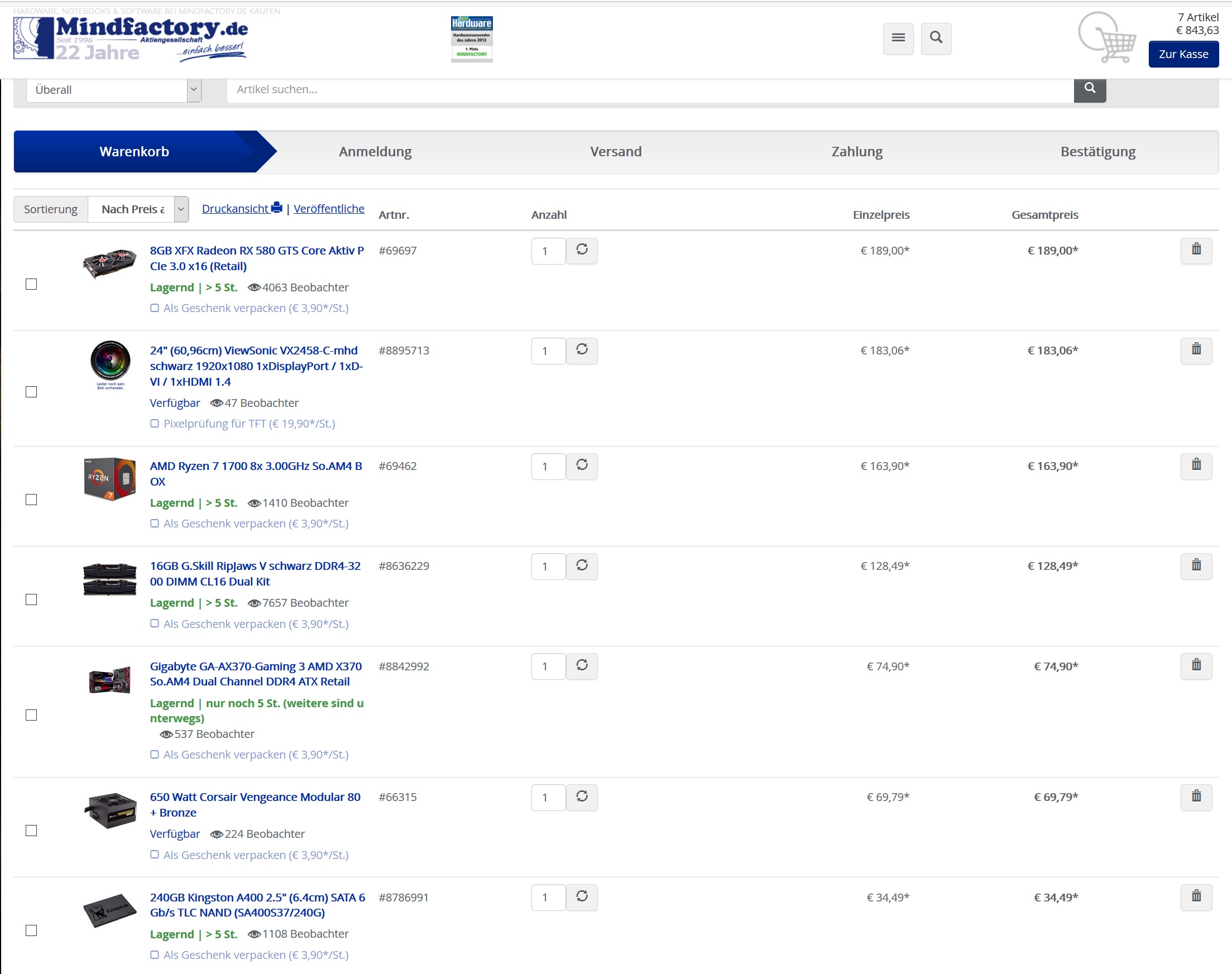Screen dimensions: 1232x974
Task: Enable gift wrapping for G.Skill RipJaws RAM
Action: [155, 624]
